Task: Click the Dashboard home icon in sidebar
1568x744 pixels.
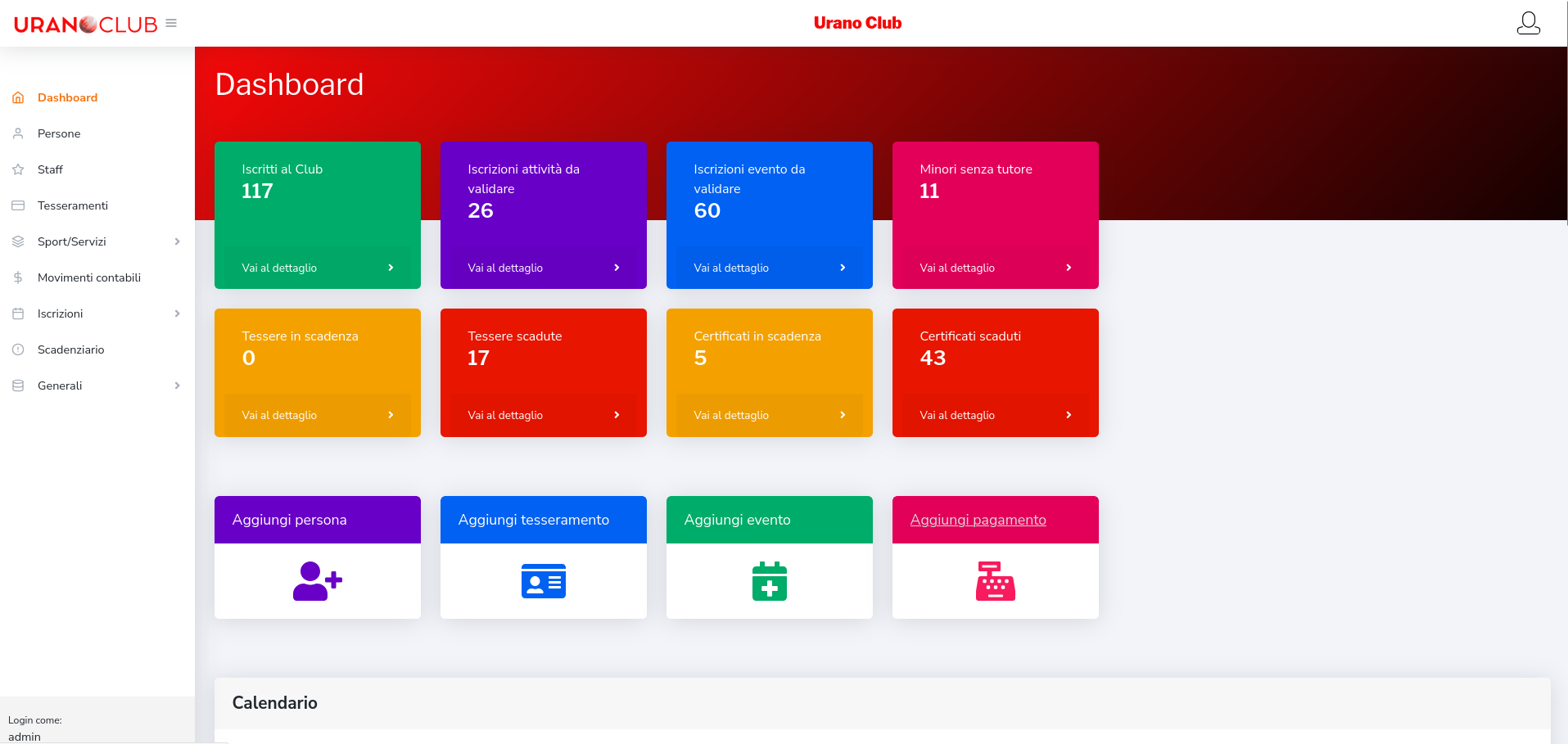Action: coord(18,97)
